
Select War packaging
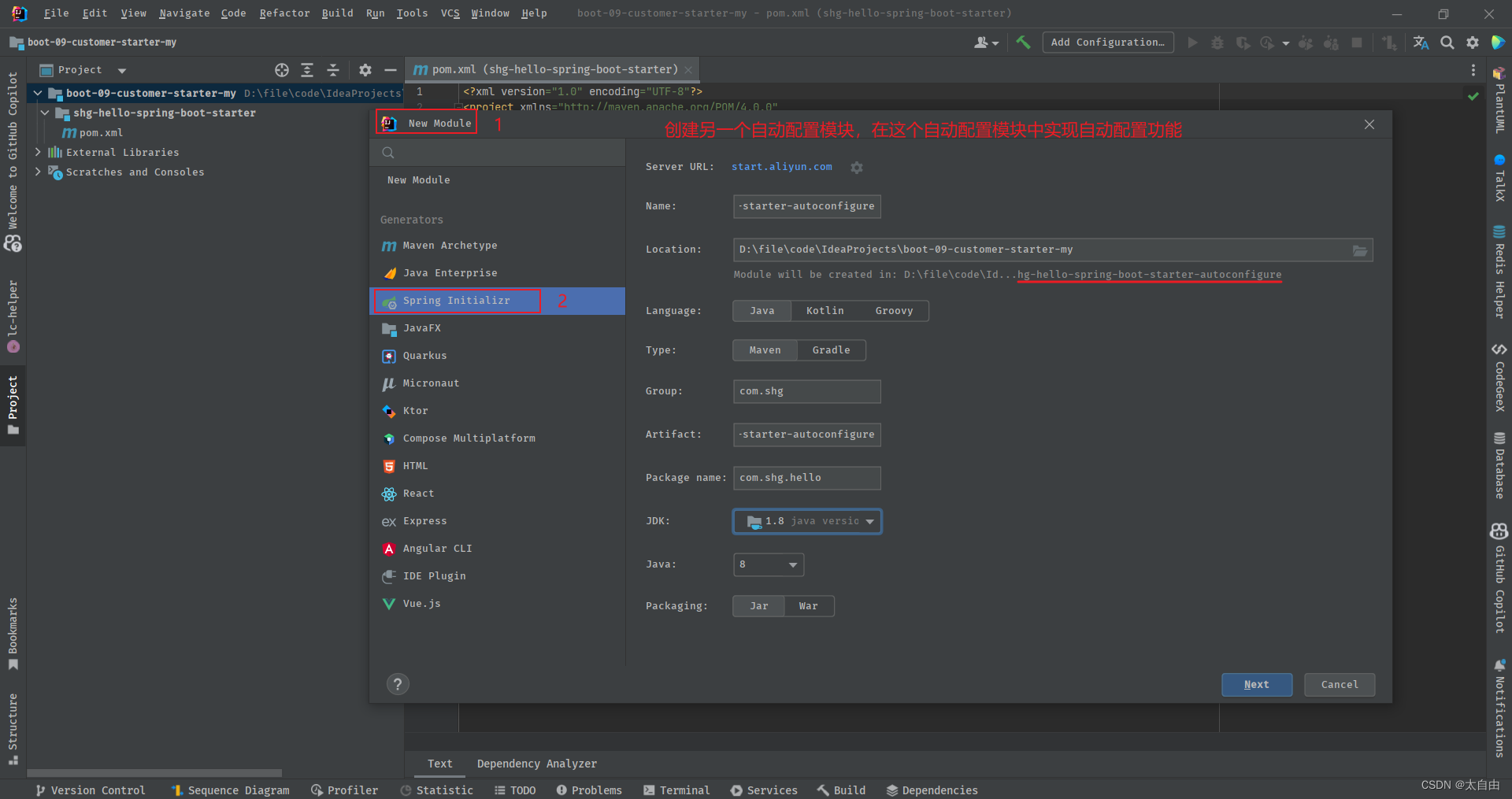808,606
